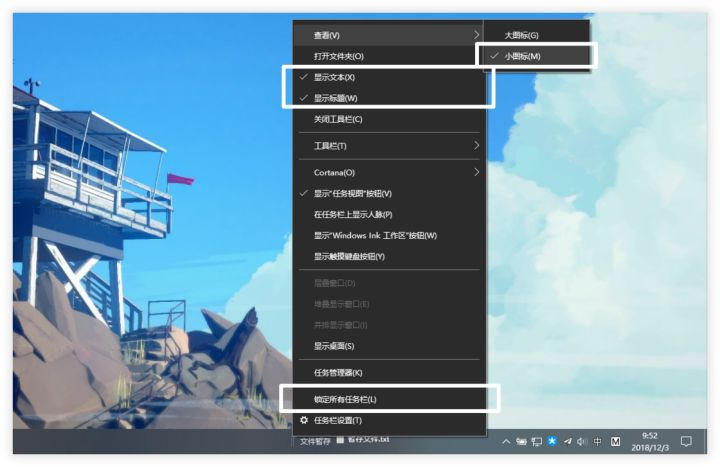
Task: Open the 查看(V) submenu entry
Action: (389, 35)
